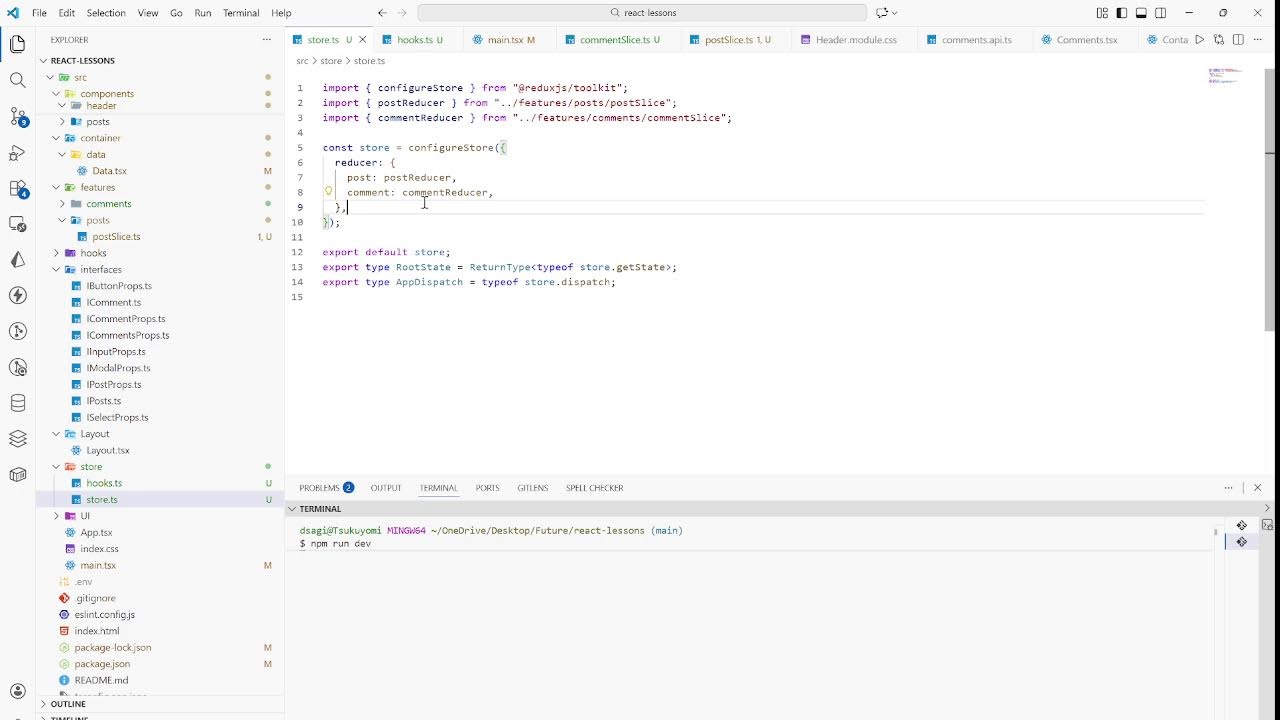Viewport: 1280px width, 720px height.
Task: Open the Accounts icon at bottom of activity bar
Action: point(17,691)
